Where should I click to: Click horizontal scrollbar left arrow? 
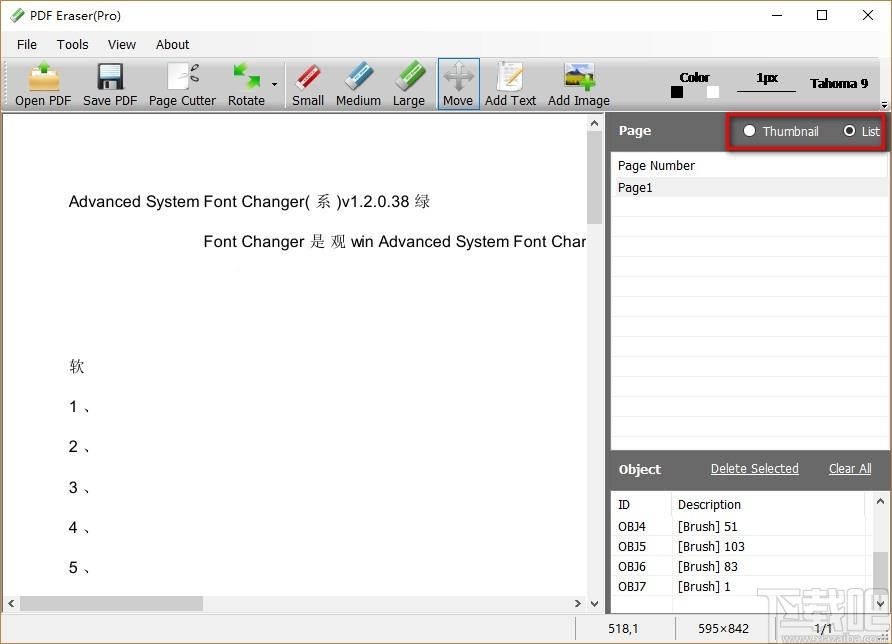pos(11,604)
